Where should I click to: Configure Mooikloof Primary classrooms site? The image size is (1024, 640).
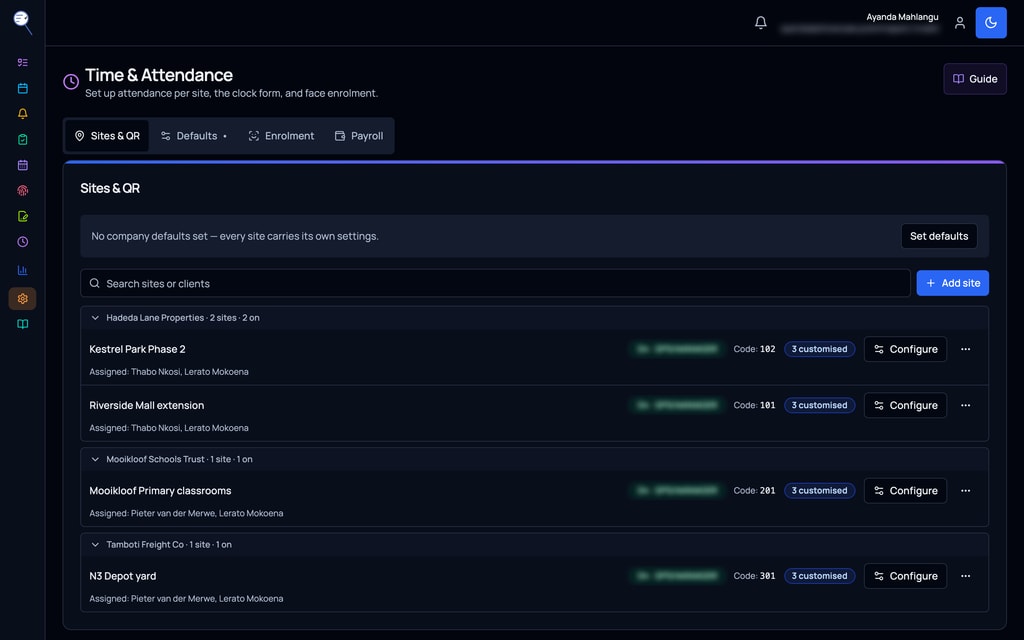(x=905, y=491)
